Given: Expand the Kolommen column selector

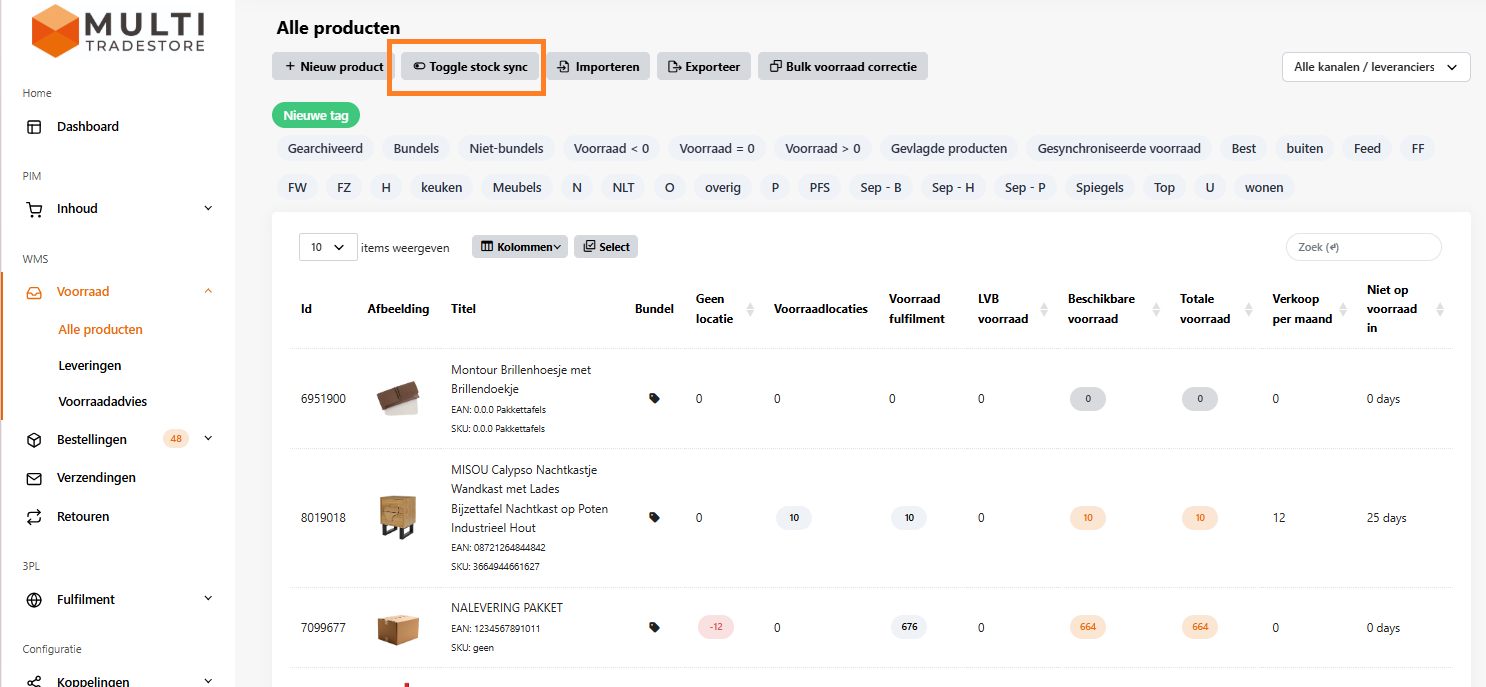Looking at the screenshot, I should [519, 247].
